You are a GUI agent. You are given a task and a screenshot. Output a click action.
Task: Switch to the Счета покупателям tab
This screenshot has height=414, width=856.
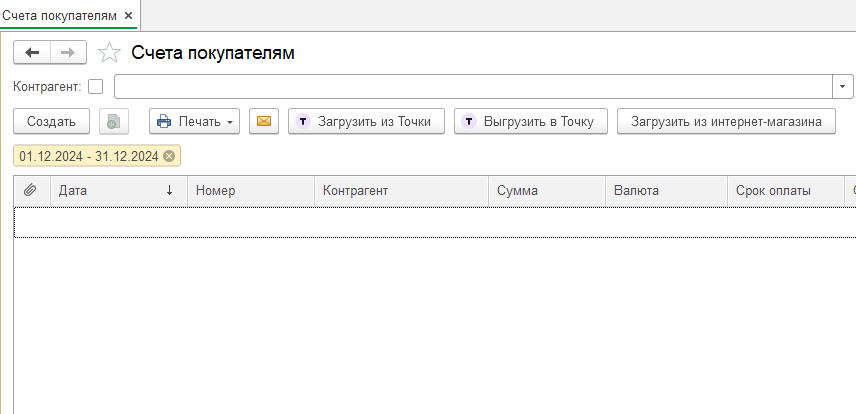point(60,15)
